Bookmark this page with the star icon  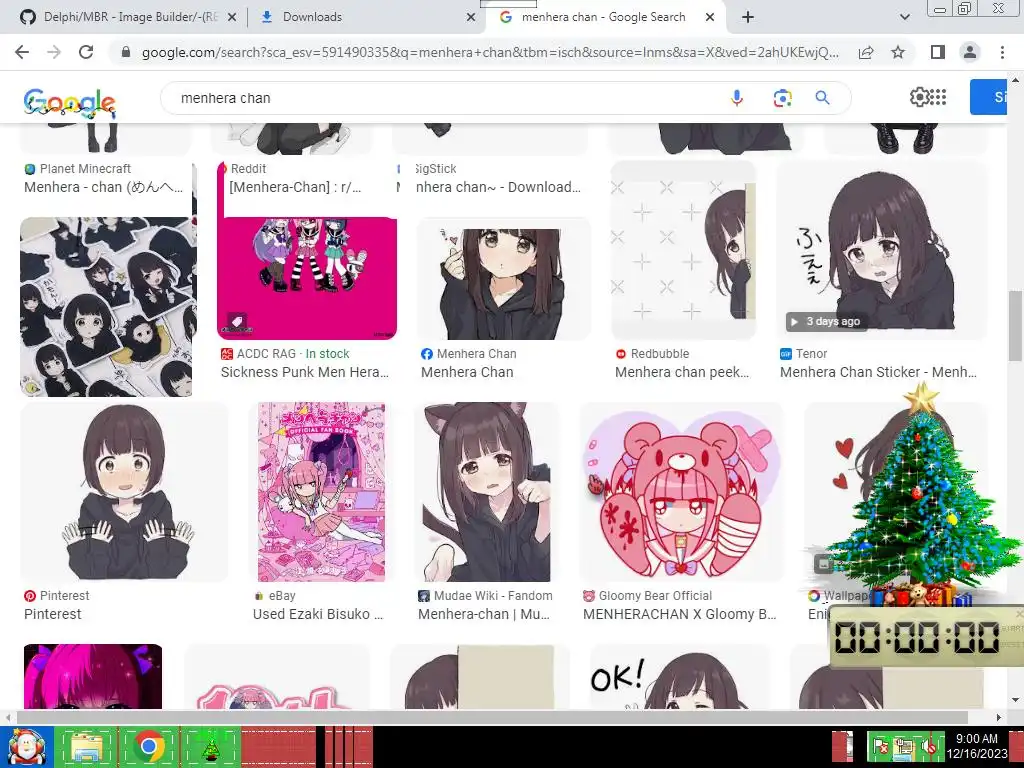pos(898,52)
